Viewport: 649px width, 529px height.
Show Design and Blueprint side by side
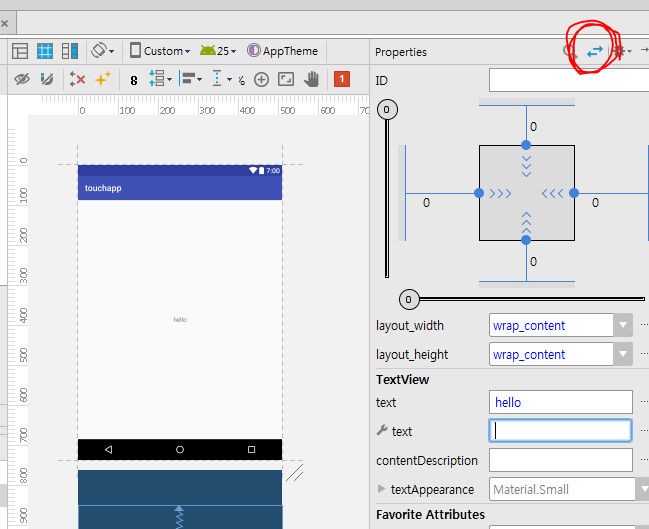pos(70,51)
